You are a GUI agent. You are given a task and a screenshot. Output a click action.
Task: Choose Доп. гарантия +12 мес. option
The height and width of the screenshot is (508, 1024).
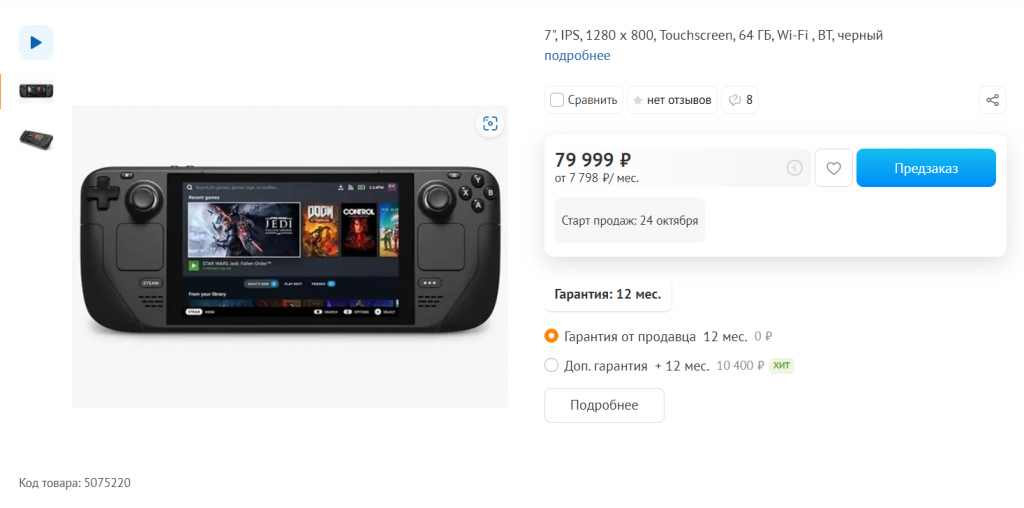551,365
